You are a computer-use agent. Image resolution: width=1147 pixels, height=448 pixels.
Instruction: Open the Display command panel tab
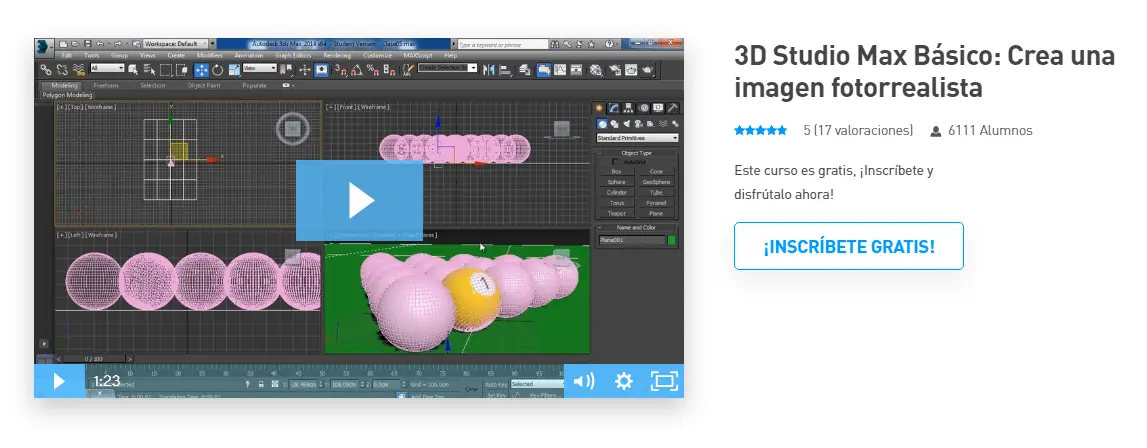coord(658,108)
